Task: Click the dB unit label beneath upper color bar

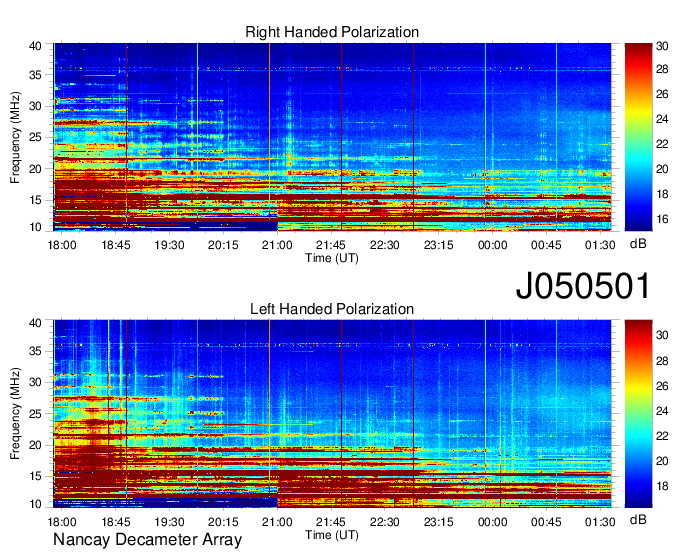Action: click(x=638, y=244)
